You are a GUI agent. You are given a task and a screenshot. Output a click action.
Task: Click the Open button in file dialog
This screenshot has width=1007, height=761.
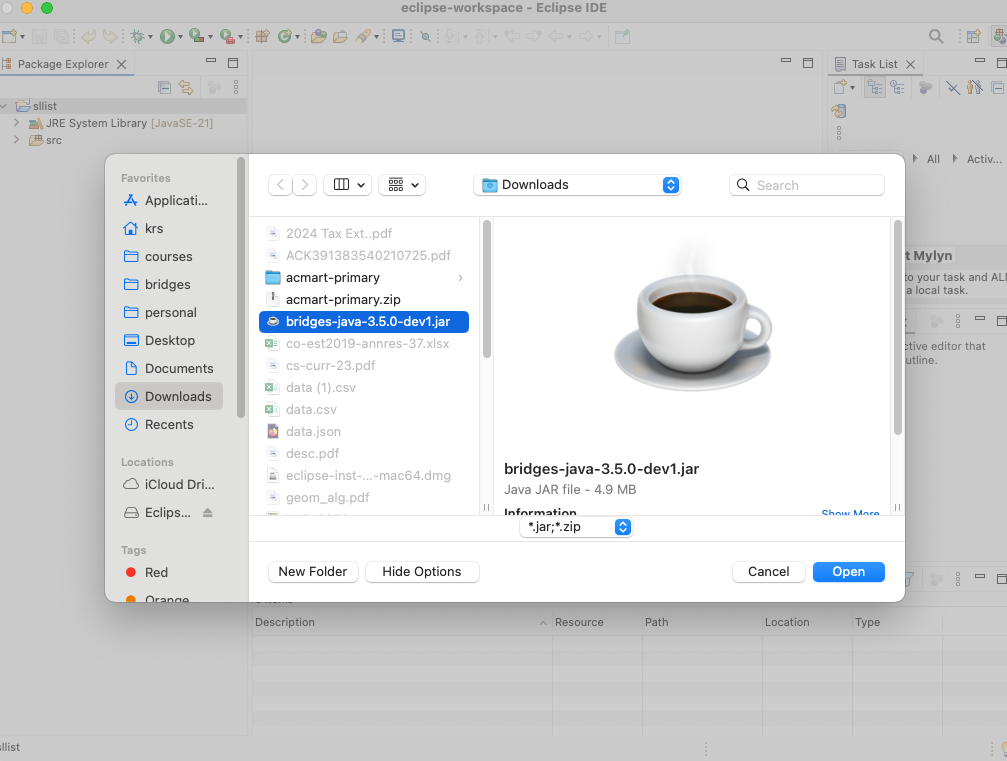coord(848,572)
